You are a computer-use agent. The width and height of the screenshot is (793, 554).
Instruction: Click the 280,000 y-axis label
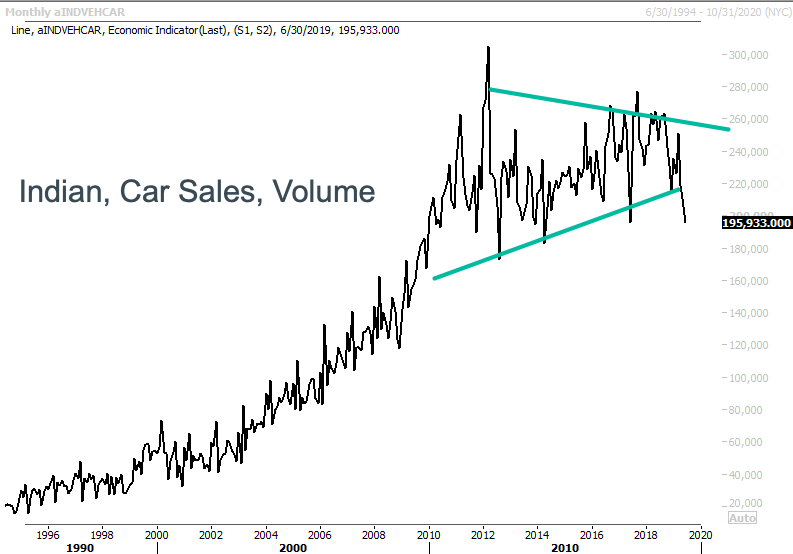tap(748, 87)
